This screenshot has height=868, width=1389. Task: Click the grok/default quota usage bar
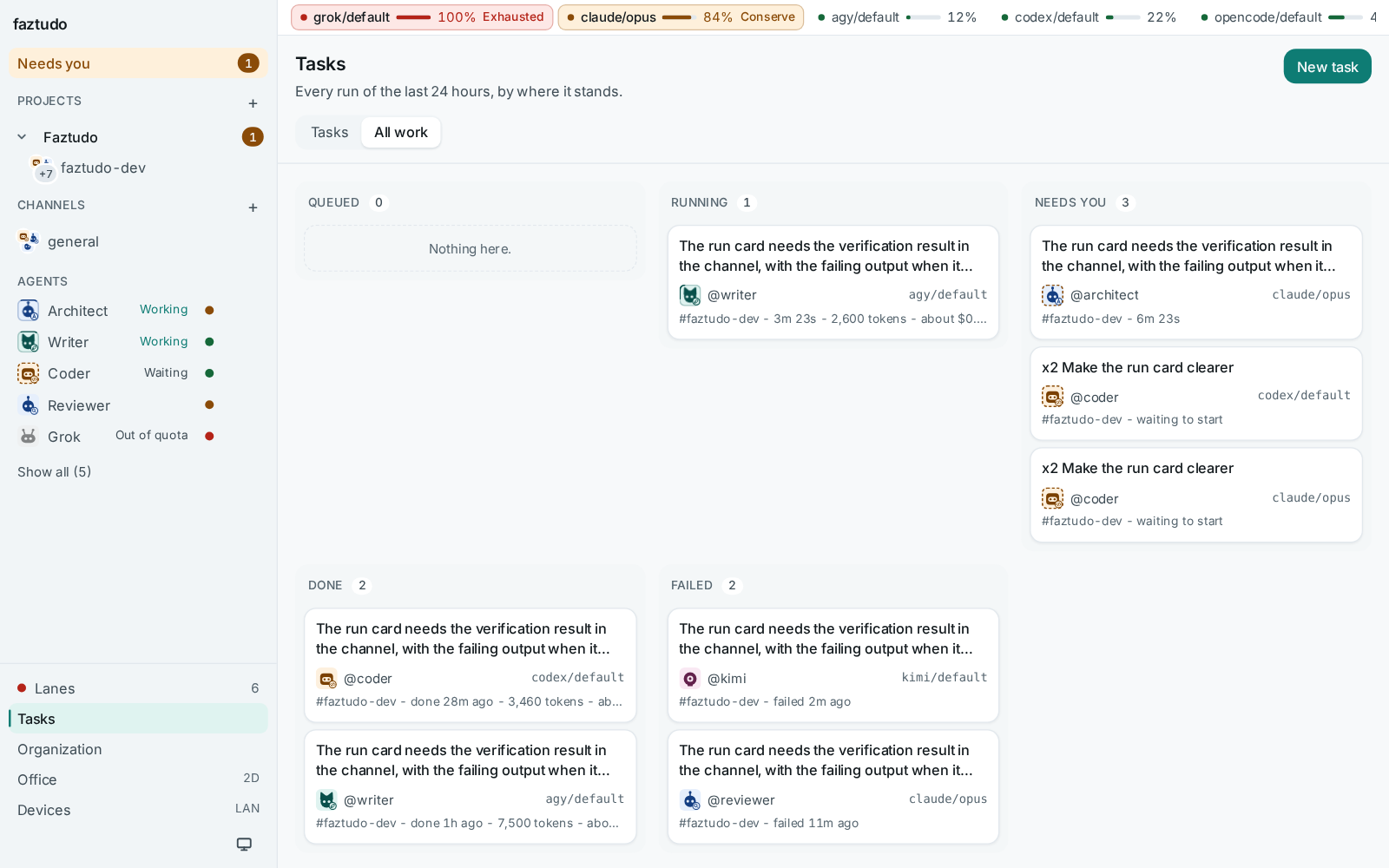click(413, 17)
